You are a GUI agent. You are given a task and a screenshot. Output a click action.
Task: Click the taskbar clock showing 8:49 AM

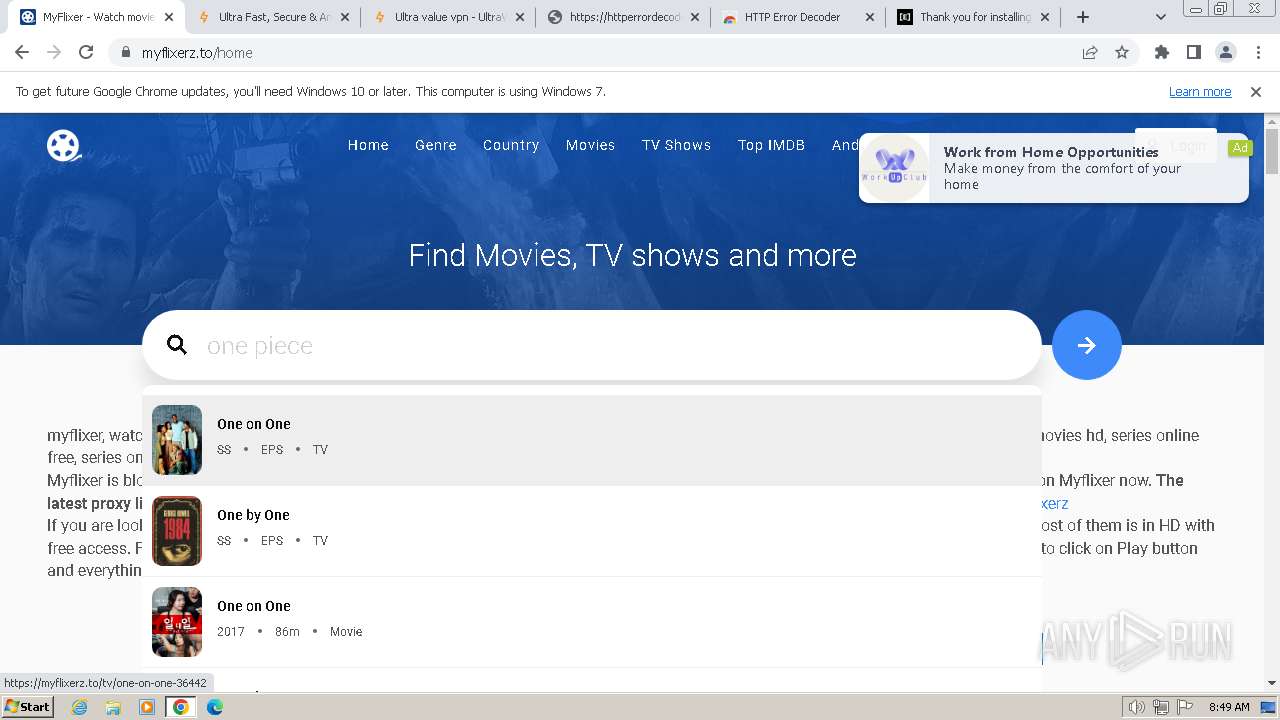(x=1229, y=707)
